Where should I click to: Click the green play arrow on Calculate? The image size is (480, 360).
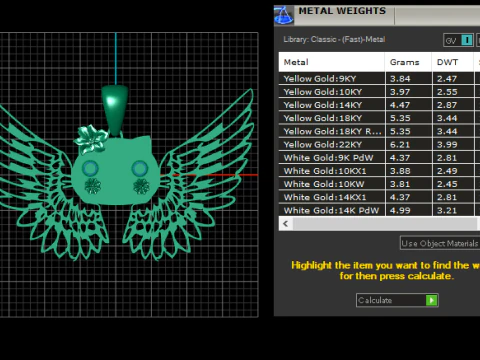(432, 300)
